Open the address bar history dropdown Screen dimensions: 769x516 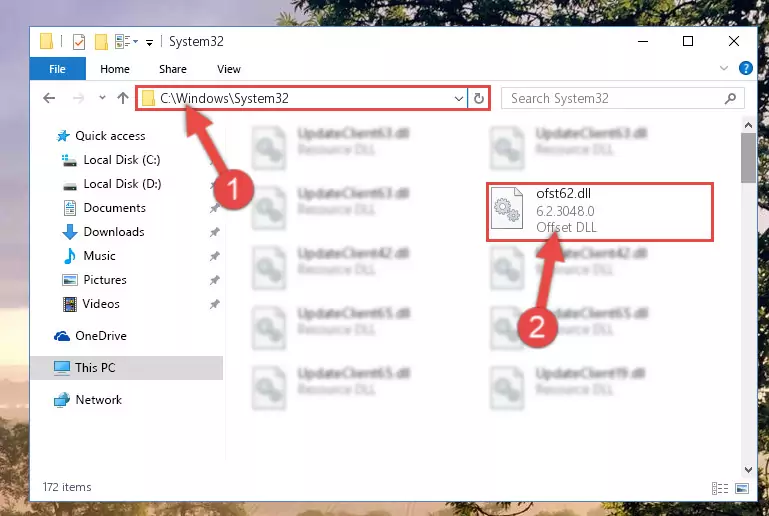point(459,99)
